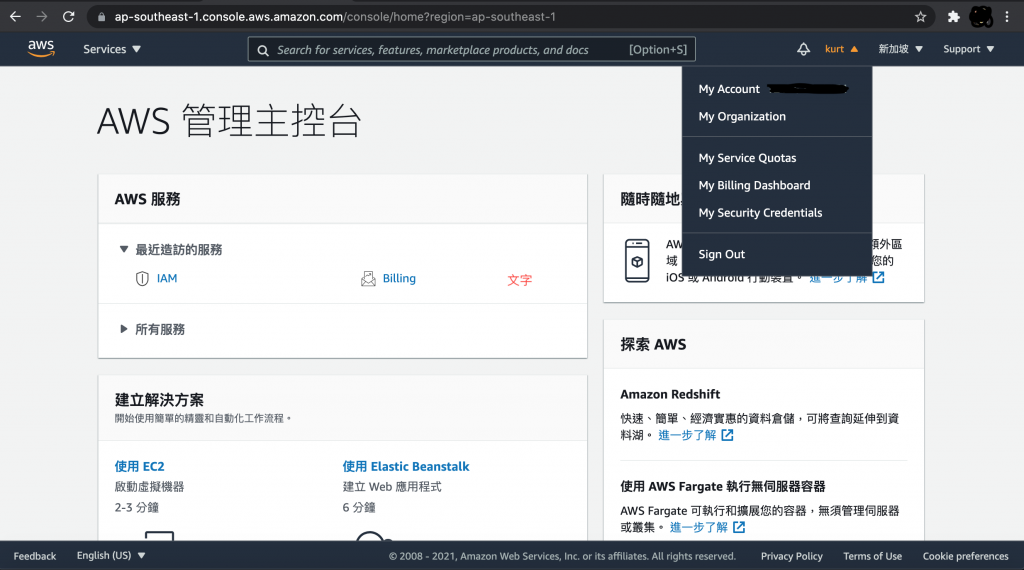Choose Sign Out from the menu

coord(721,254)
